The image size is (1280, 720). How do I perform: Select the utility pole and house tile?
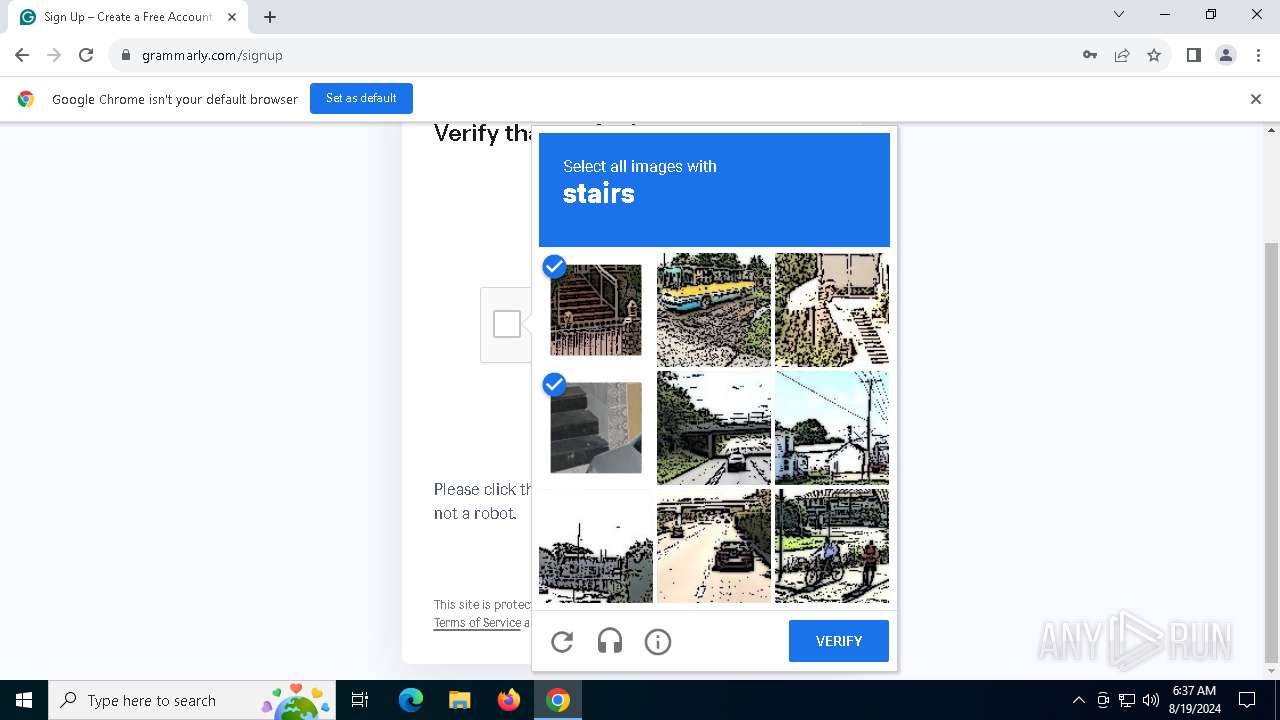pyautogui.click(x=832, y=428)
